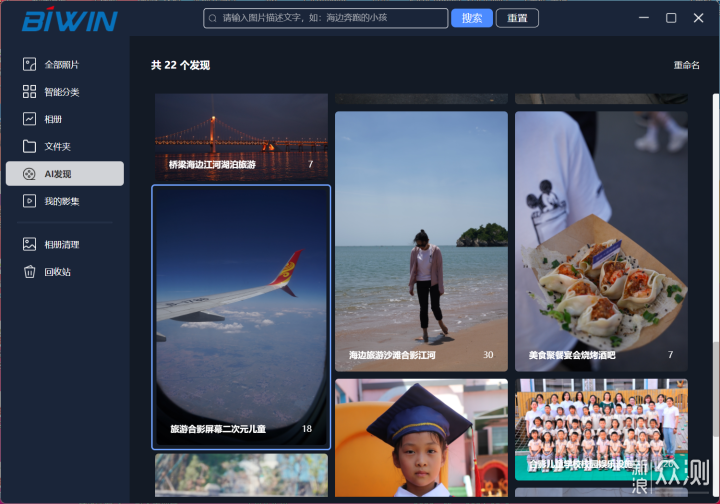This screenshot has height=504, width=720.
Task: Click the My Videos (我的影集) play icon
Action: (x=29, y=201)
